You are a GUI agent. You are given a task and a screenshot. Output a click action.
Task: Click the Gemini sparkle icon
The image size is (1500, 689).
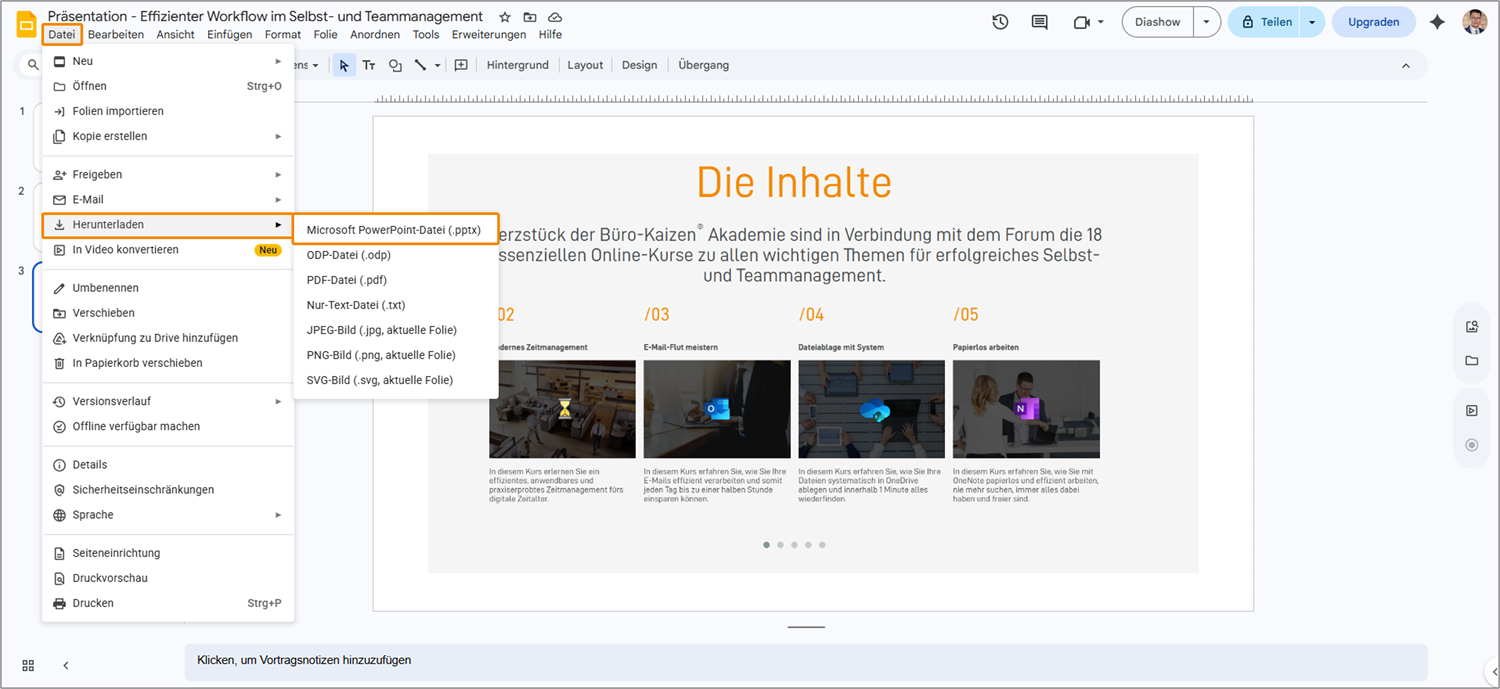pyautogui.click(x=1437, y=22)
